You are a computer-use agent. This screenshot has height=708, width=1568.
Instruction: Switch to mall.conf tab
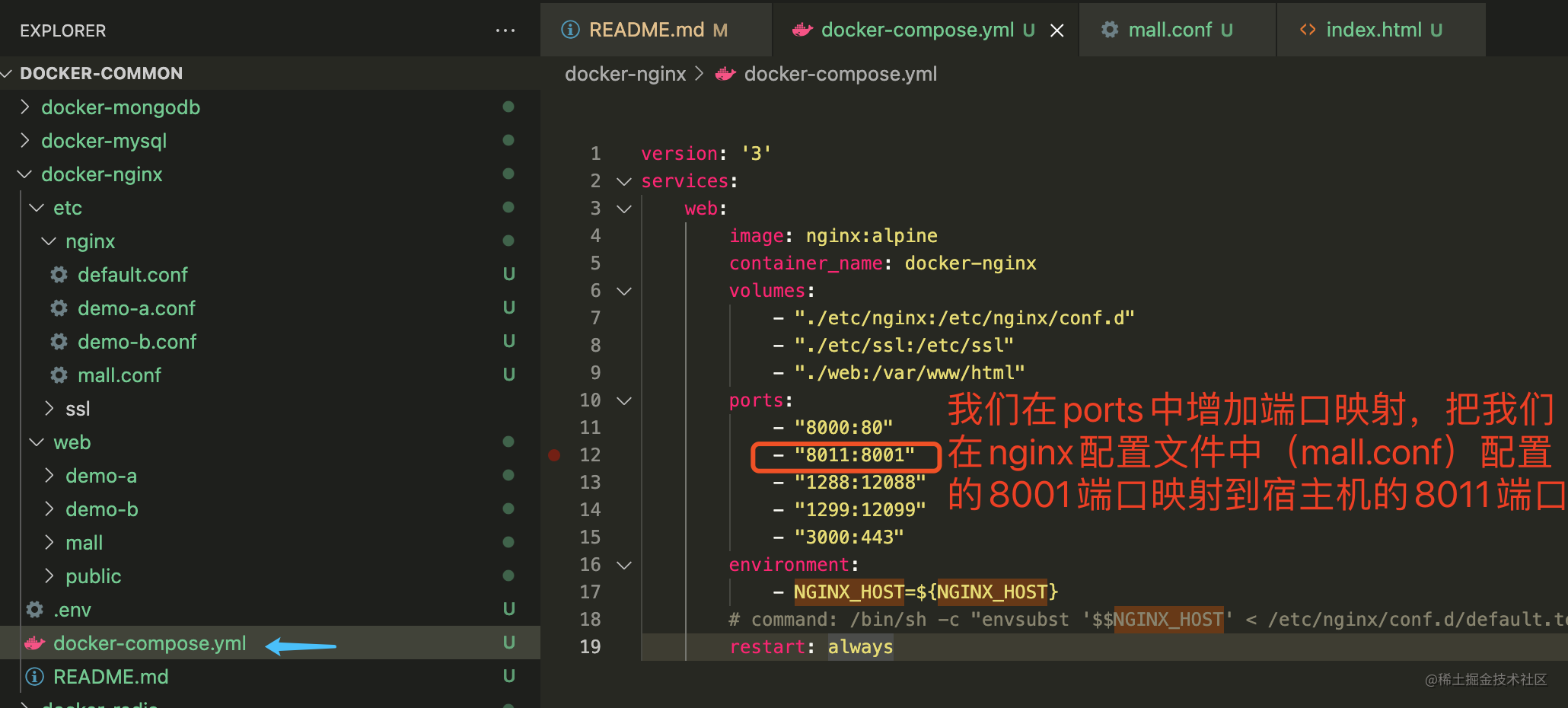tap(1177, 30)
